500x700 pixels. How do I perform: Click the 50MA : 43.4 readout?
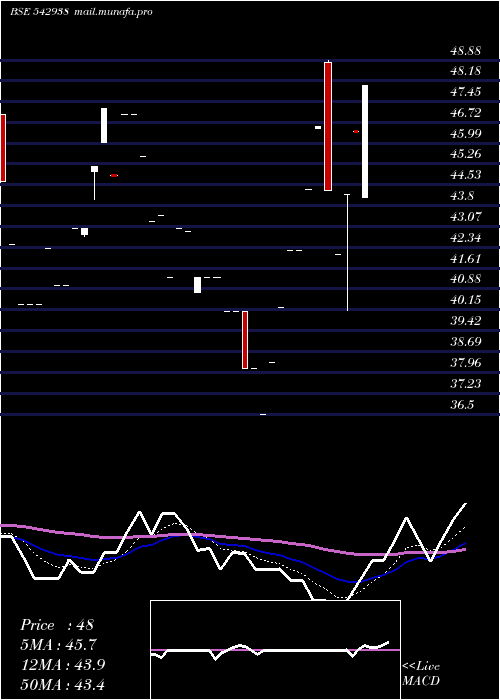62,684
